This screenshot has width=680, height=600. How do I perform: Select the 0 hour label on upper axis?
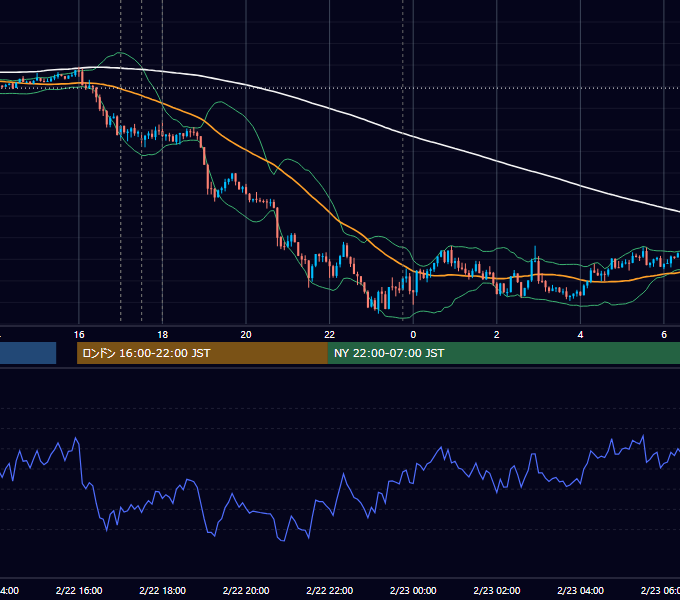[x=413, y=335]
